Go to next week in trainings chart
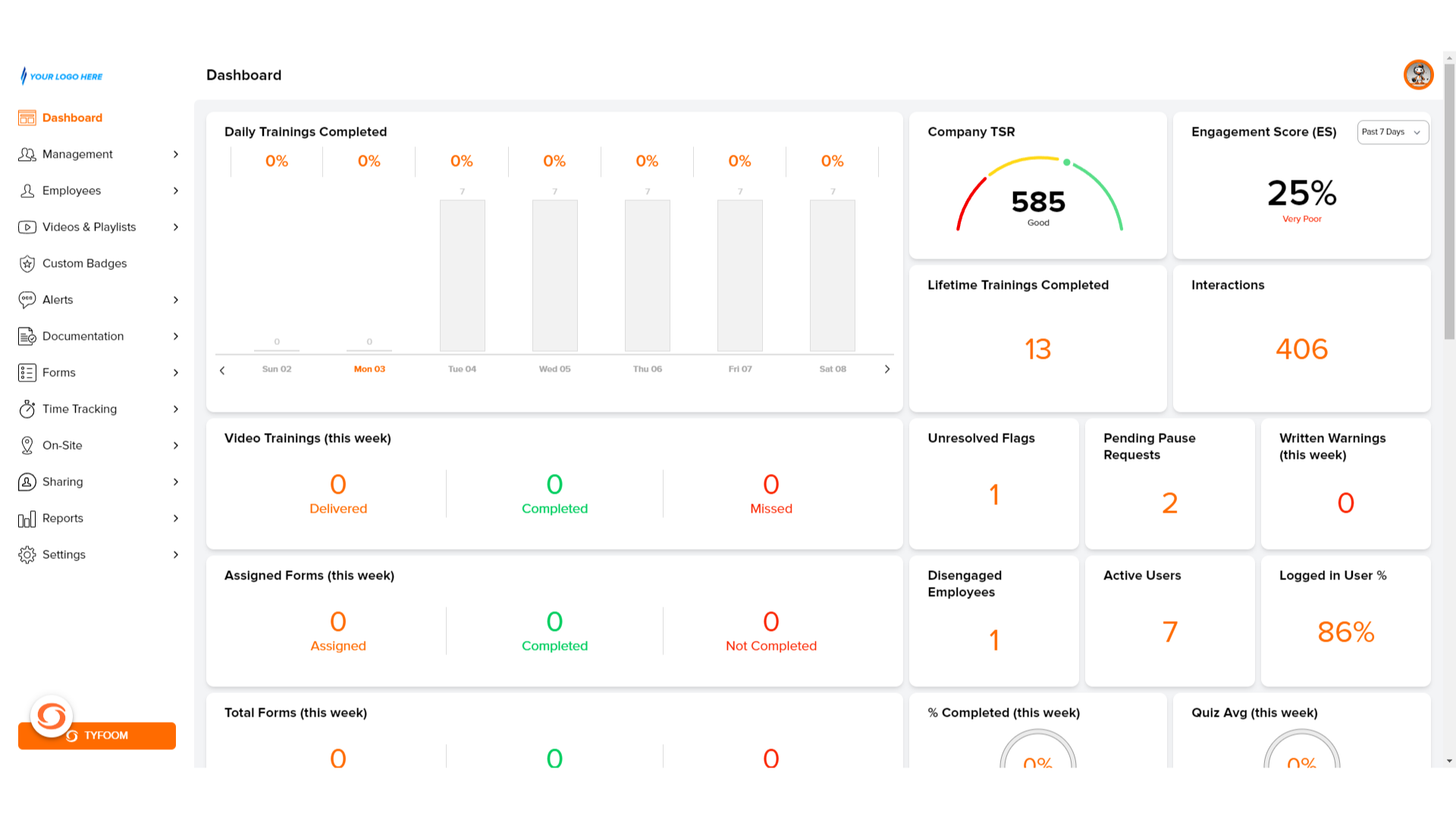 point(887,369)
